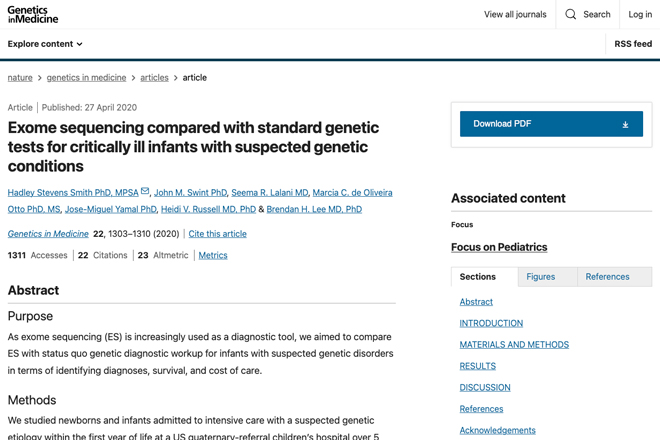Open genetics in medicine breadcrumb link
The height and width of the screenshot is (440, 660).
coord(86,77)
